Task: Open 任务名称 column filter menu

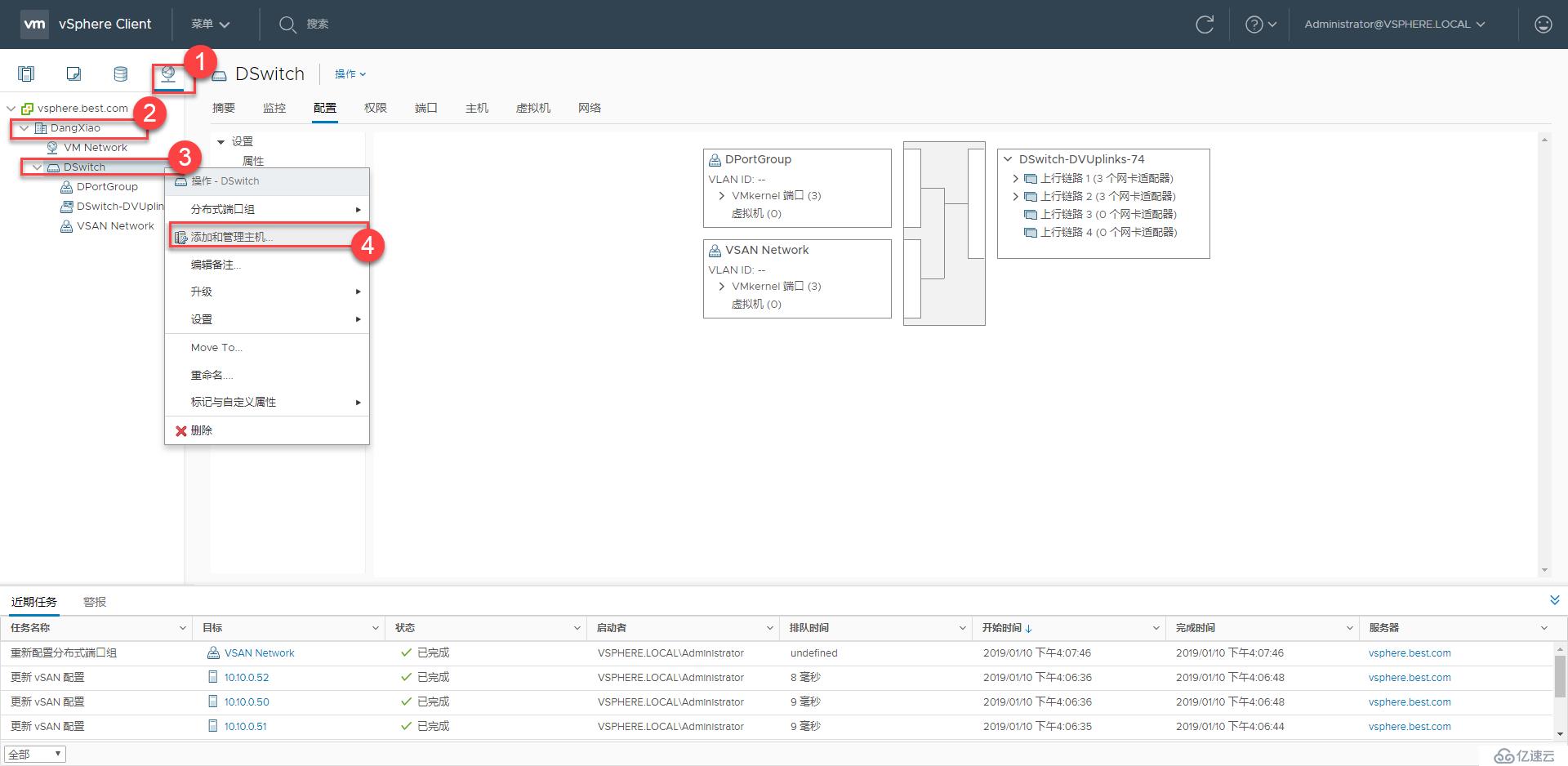Action: [182, 628]
